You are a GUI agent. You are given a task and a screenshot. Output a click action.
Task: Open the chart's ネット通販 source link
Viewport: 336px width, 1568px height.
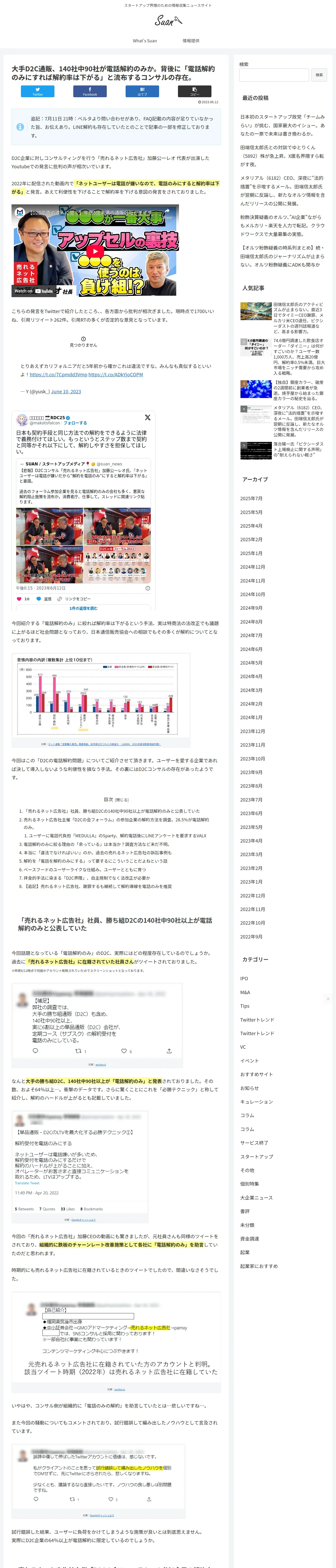pyautogui.click(x=104, y=744)
